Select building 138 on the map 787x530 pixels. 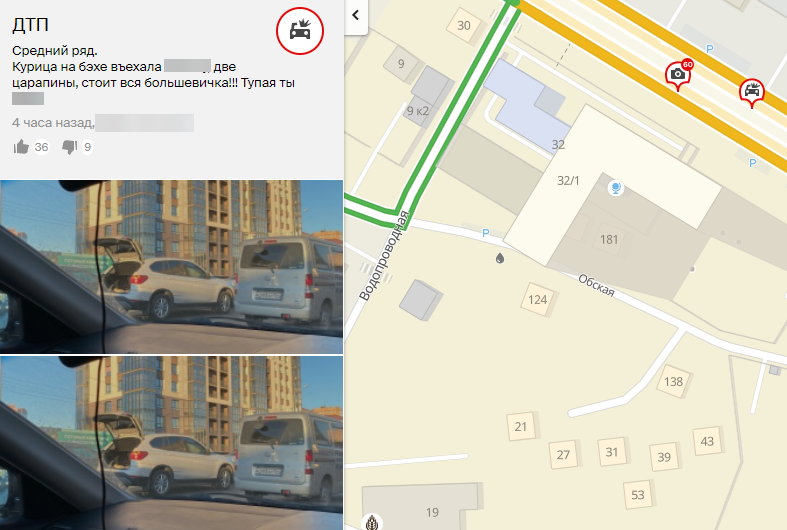[x=673, y=381]
